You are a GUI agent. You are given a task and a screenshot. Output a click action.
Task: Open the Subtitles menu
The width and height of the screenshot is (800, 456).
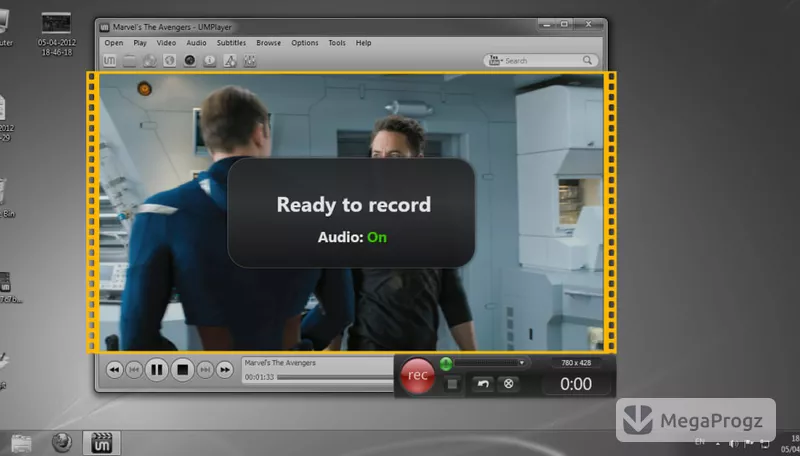click(231, 43)
